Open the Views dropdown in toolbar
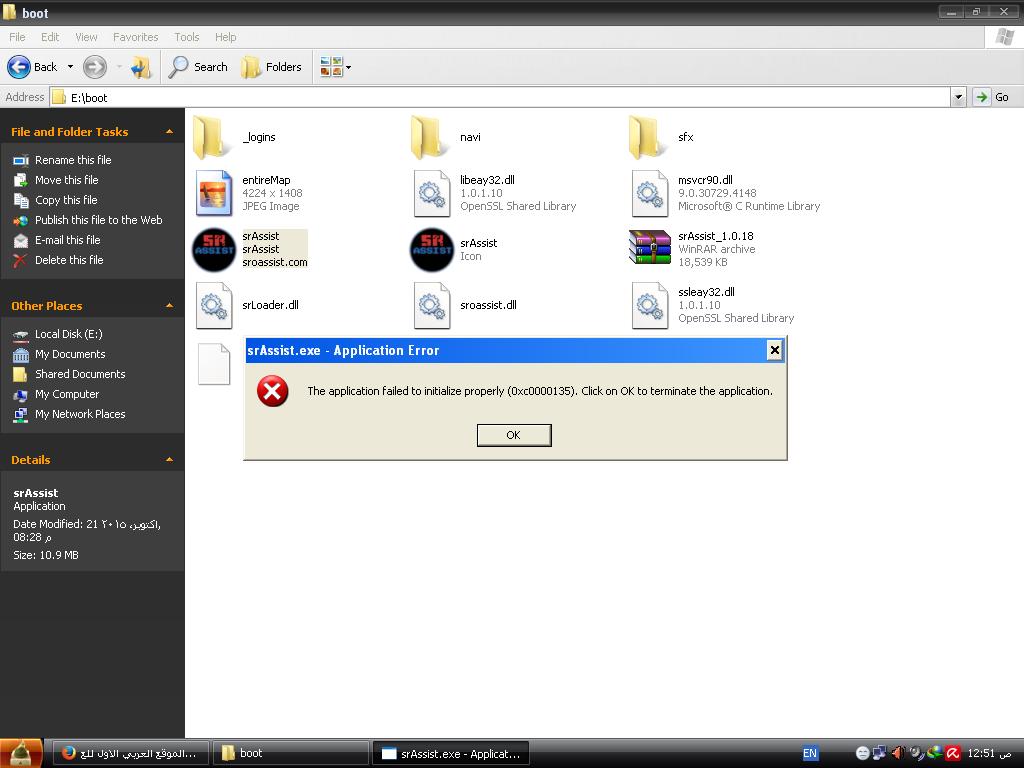Viewport: 1024px width, 768px height. click(335, 67)
